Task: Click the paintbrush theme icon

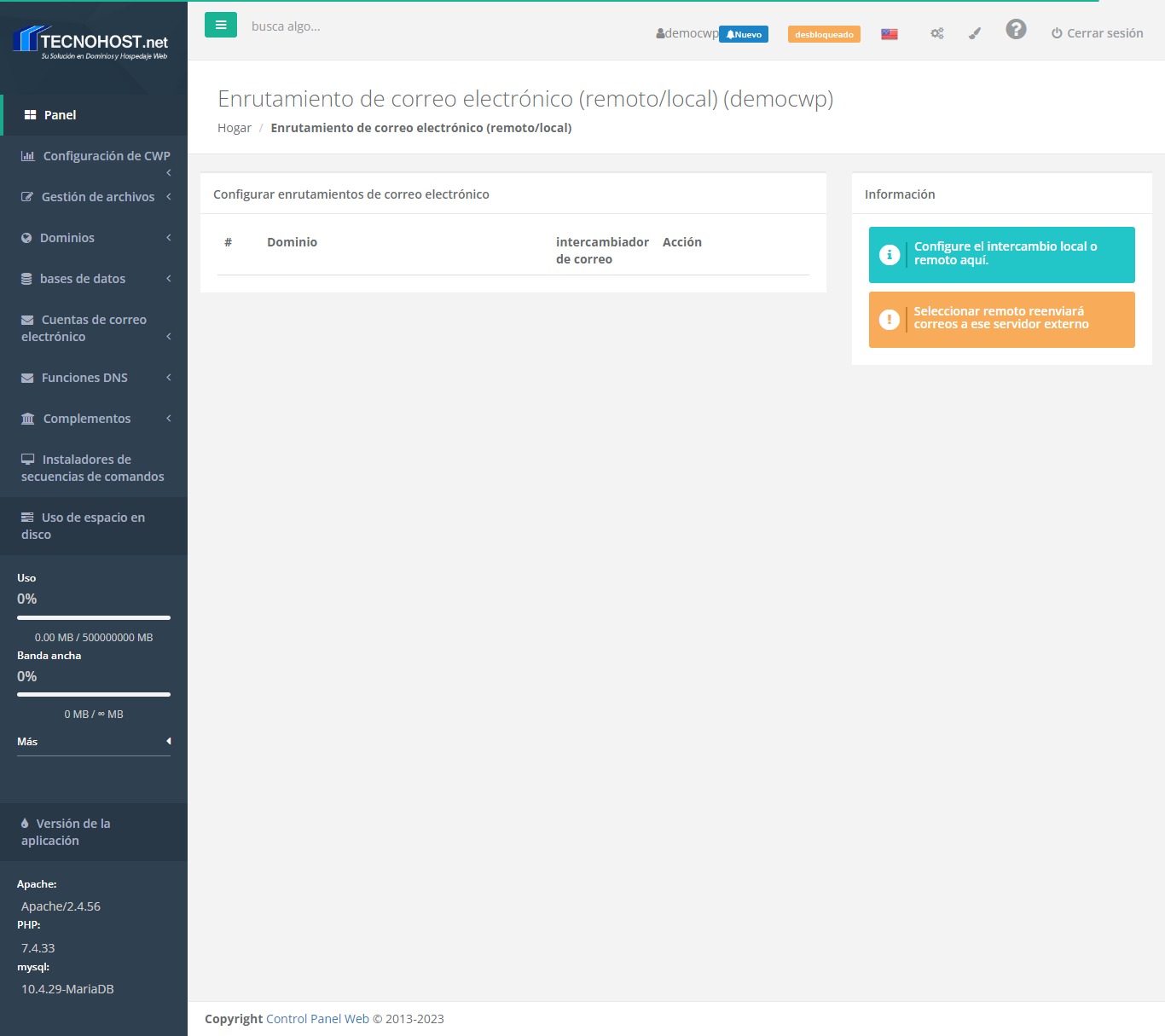Action: (975, 33)
